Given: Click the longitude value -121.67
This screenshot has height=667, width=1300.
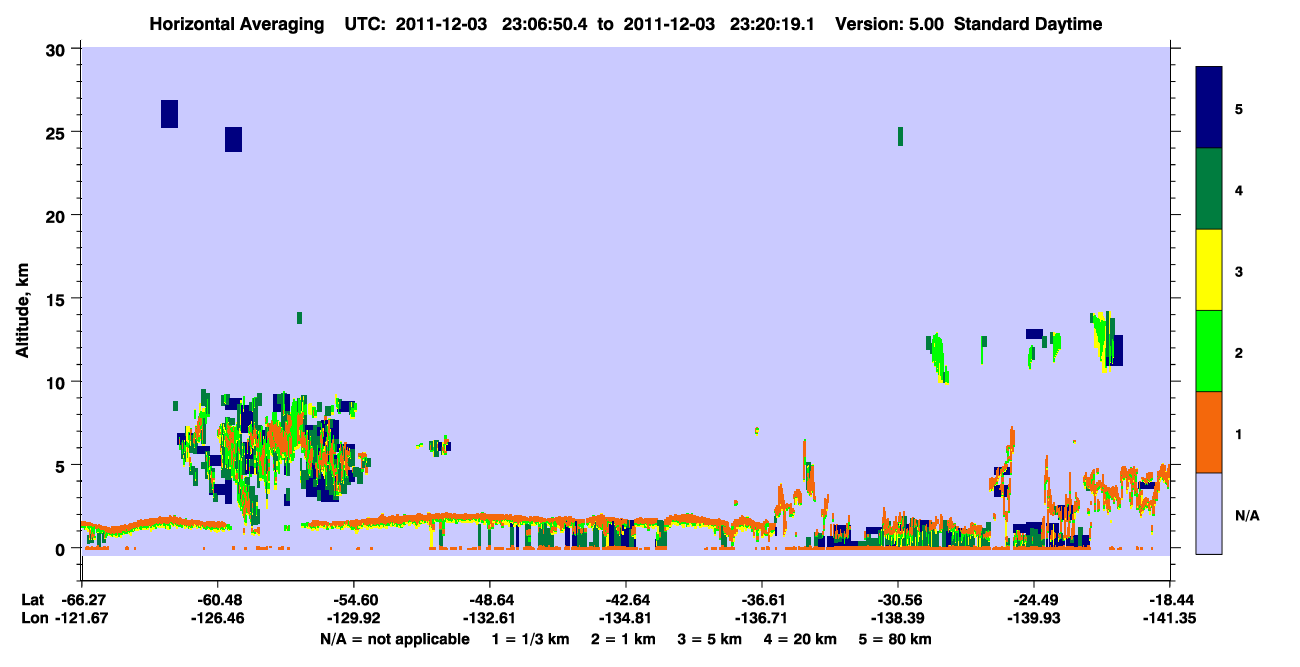Looking at the screenshot, I should (83, 618).
